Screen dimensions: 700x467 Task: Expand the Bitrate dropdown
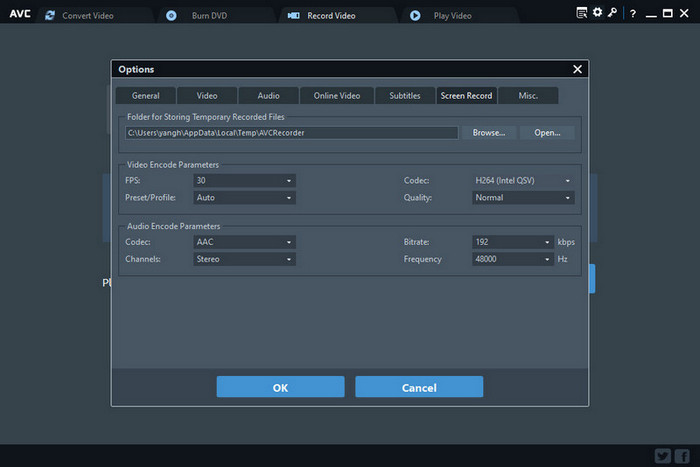(513, 242)
